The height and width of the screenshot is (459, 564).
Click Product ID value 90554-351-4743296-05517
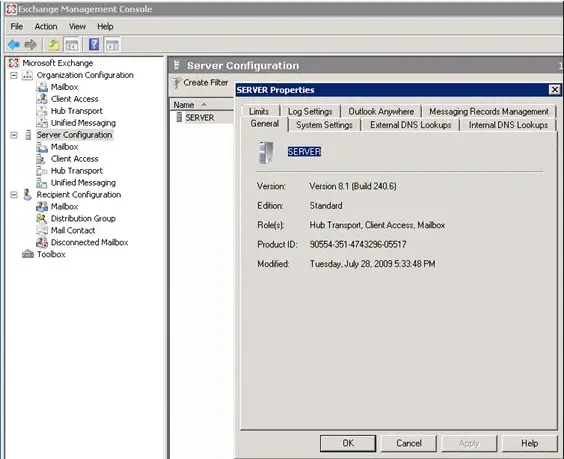point(358,245)
